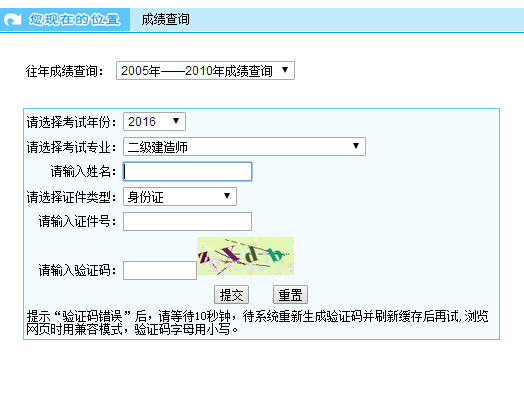This screenshot has height=417, width=524.
Task: Open the 二级建造师 exam major dropdown
Action: [x=244, y=146]
